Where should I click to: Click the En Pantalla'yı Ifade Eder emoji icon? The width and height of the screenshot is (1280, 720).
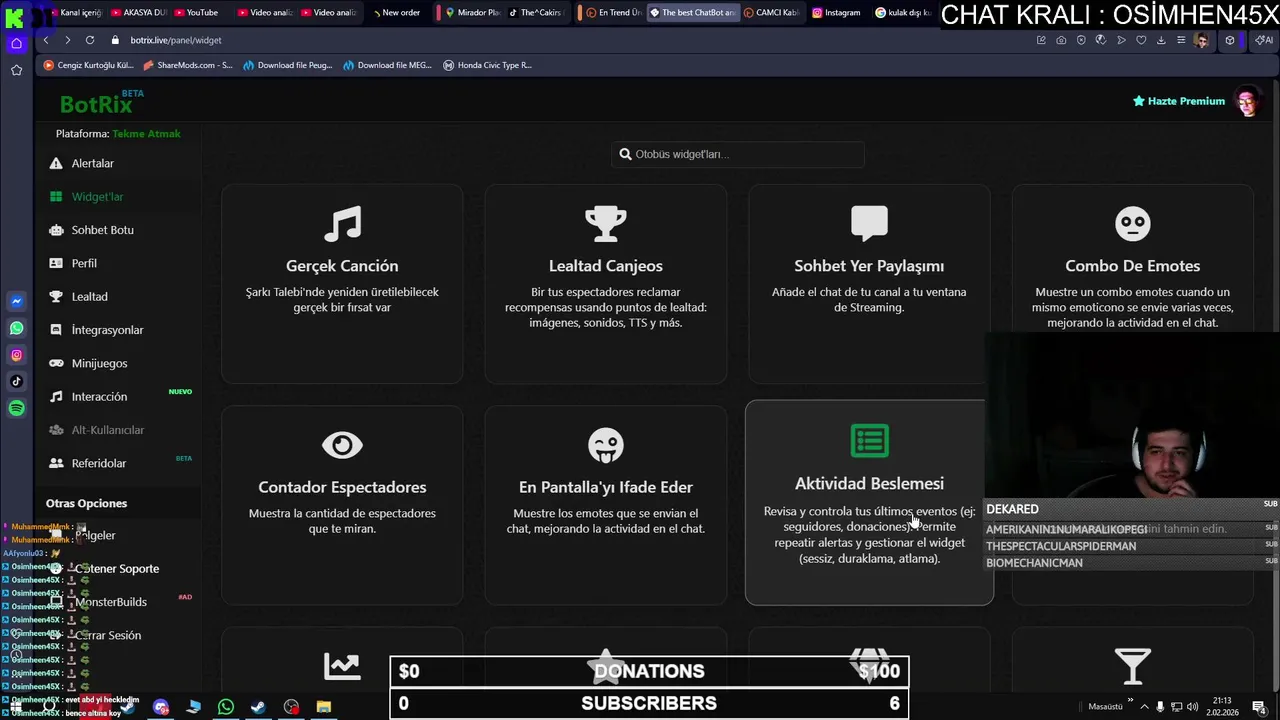click(x=606, y=445)
